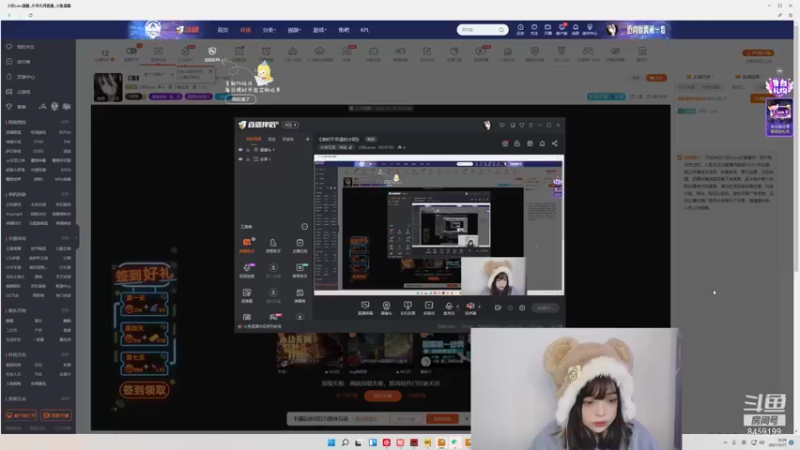Click the start streaming pill button
The image size is (800, 450).
(545, 308)
